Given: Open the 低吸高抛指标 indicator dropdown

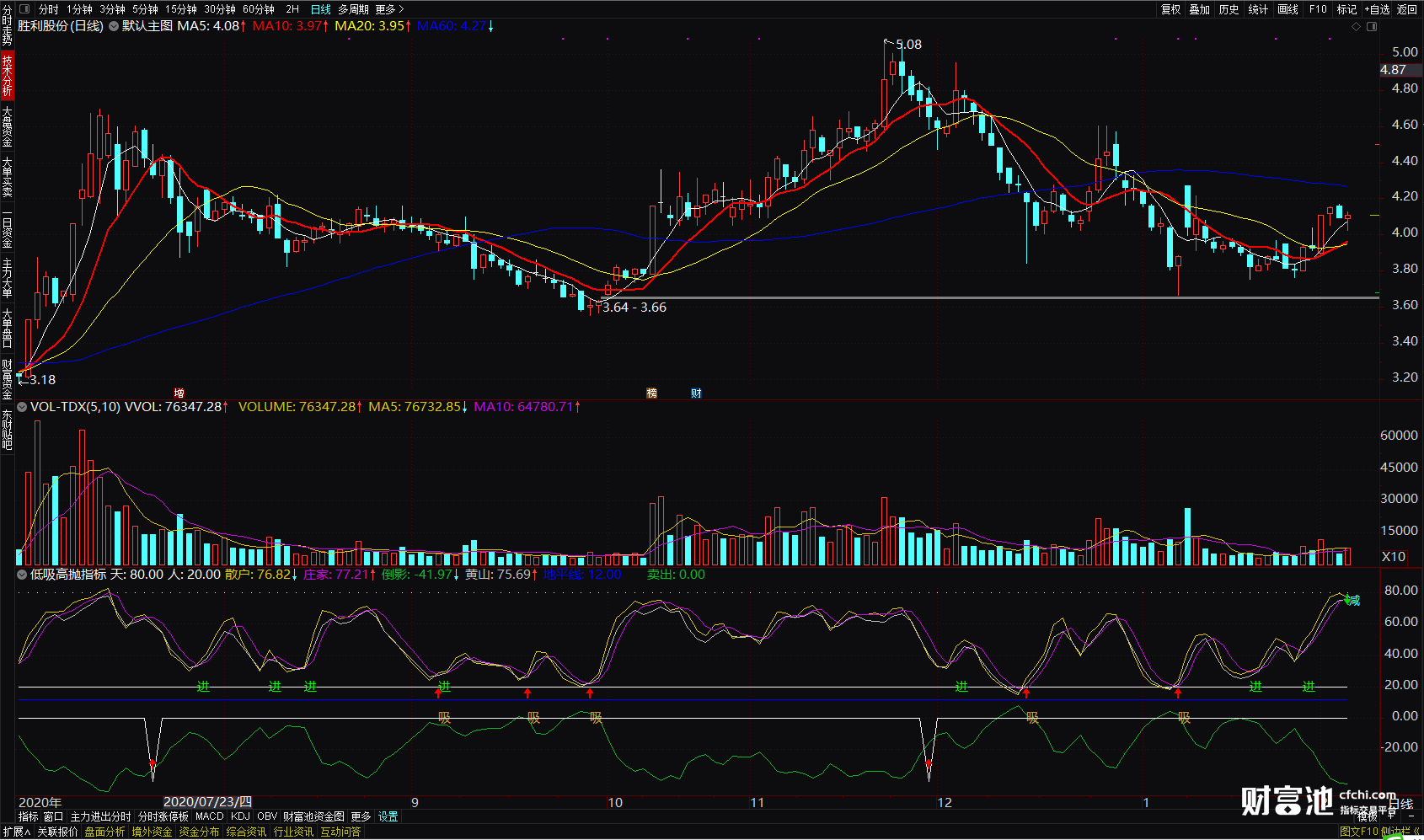Looking at the screenshot, I should click(x=22, y=575).
